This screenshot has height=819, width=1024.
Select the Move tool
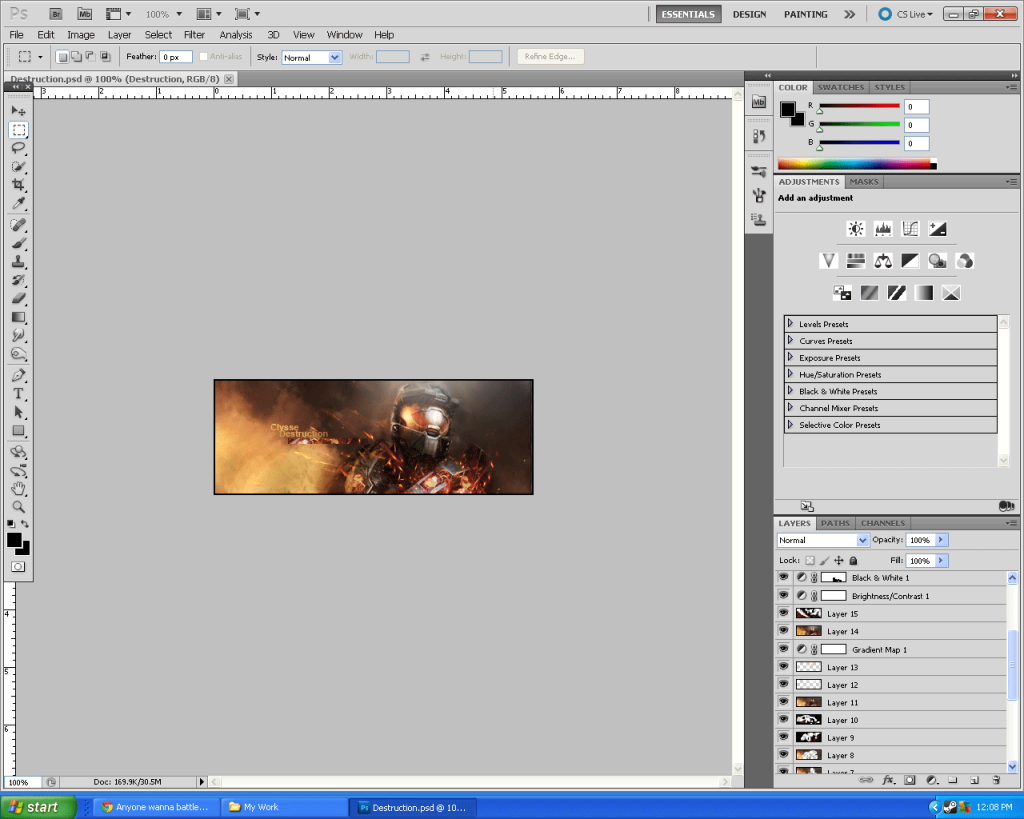[x=18, y=111]
